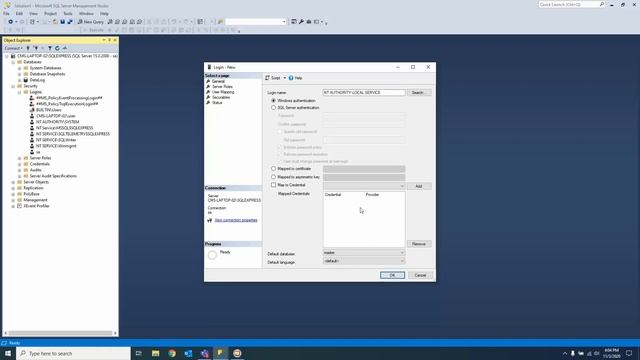
Task: Click the Task View taskbar icon
Action: [139, 353]
